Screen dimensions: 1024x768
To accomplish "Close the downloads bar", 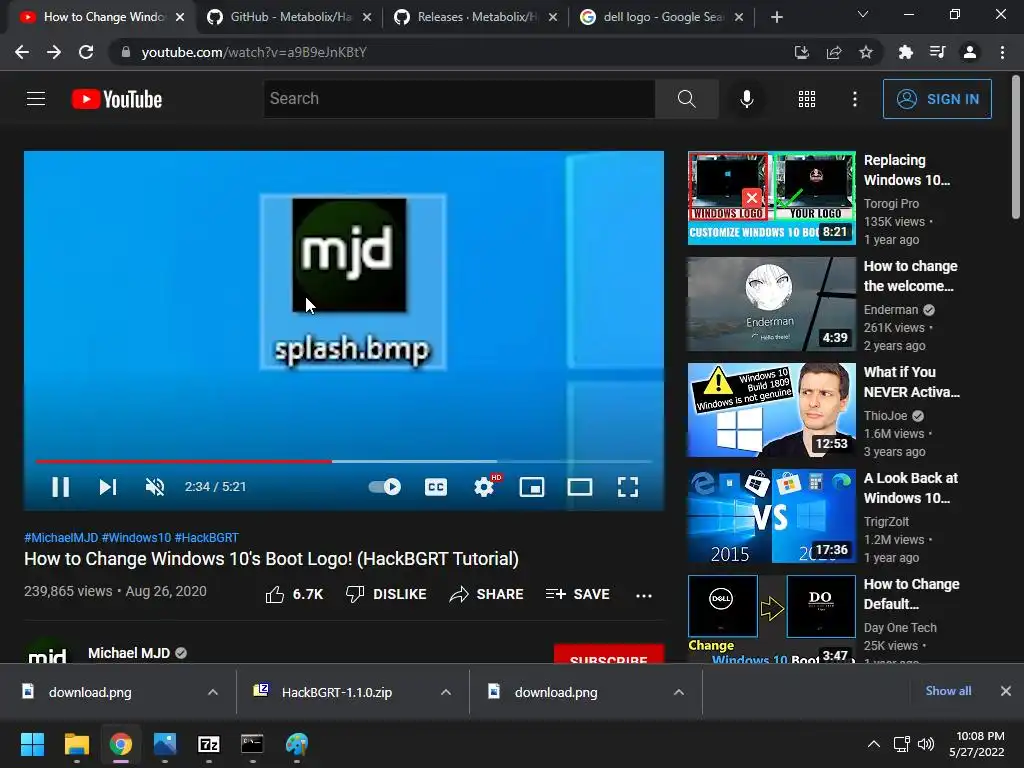I will [x=1006, y=691].
